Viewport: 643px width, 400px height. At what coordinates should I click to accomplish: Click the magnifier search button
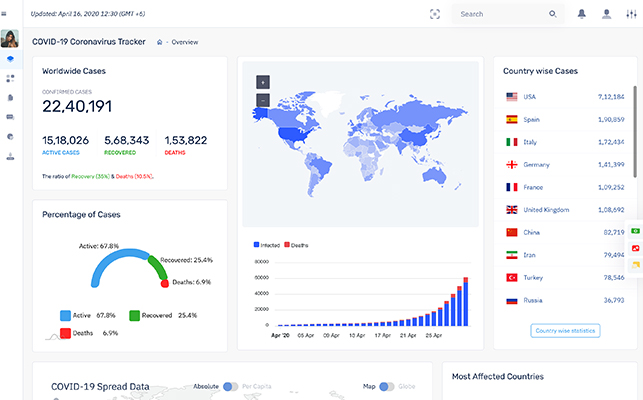553,14
